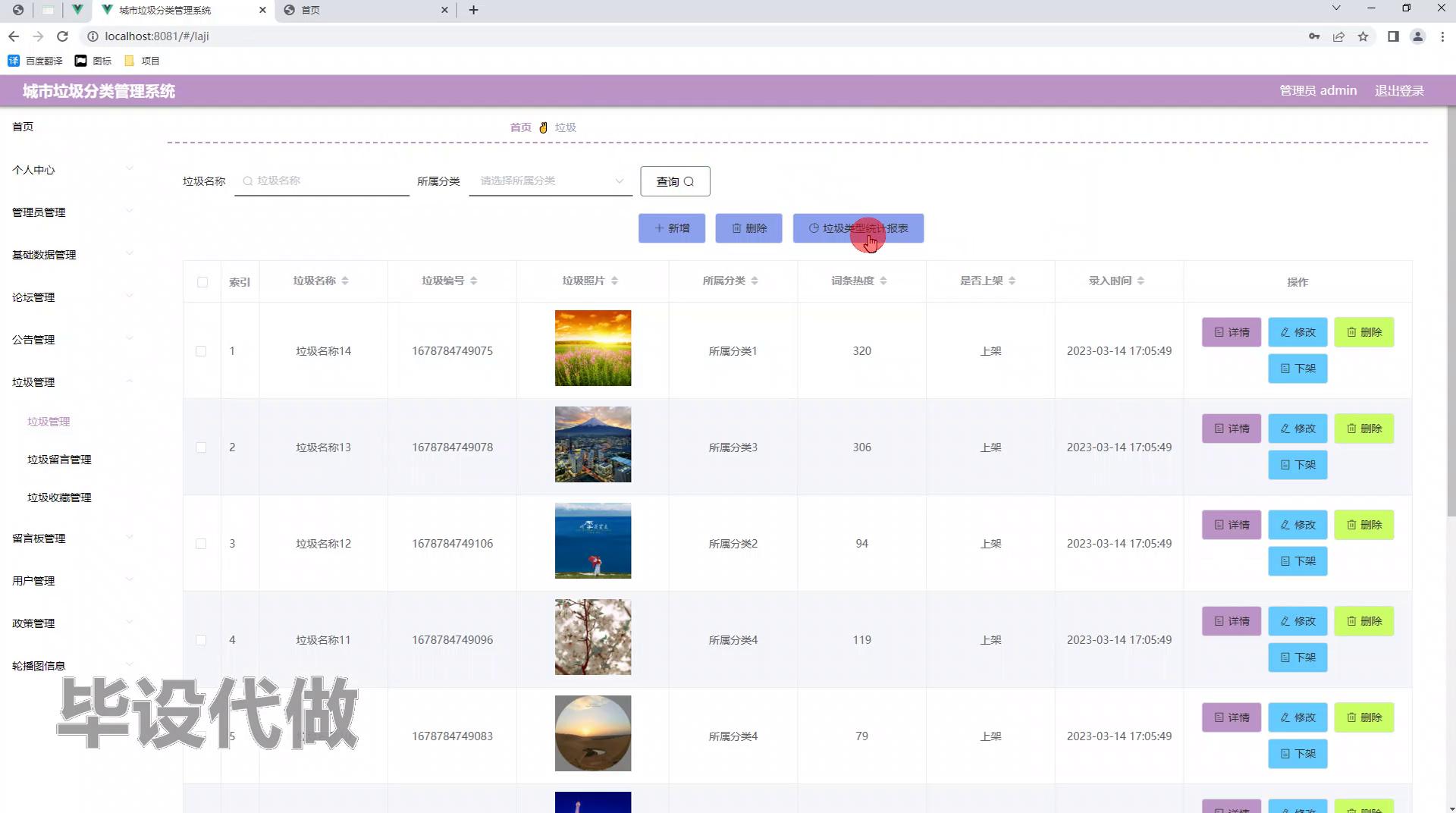Expand 用户管理 sidebar menu
The image size is (1456, 813).
[x=72, y=581]
